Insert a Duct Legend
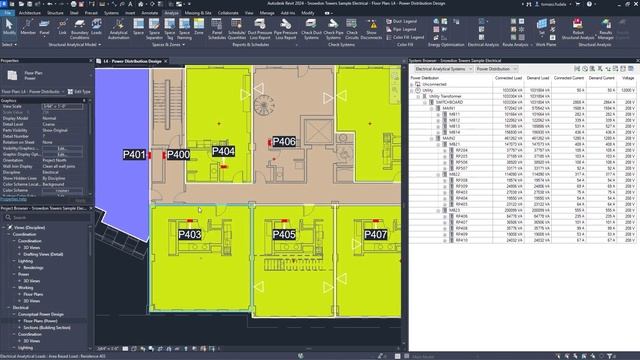The width and height of the screenshot is (640, 360). click(402, 21)
